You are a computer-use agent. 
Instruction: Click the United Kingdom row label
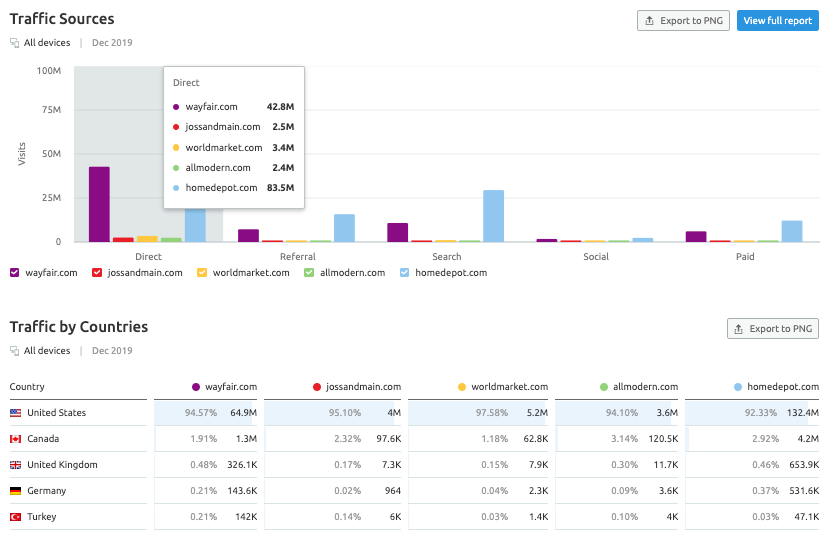click(62, 465)
